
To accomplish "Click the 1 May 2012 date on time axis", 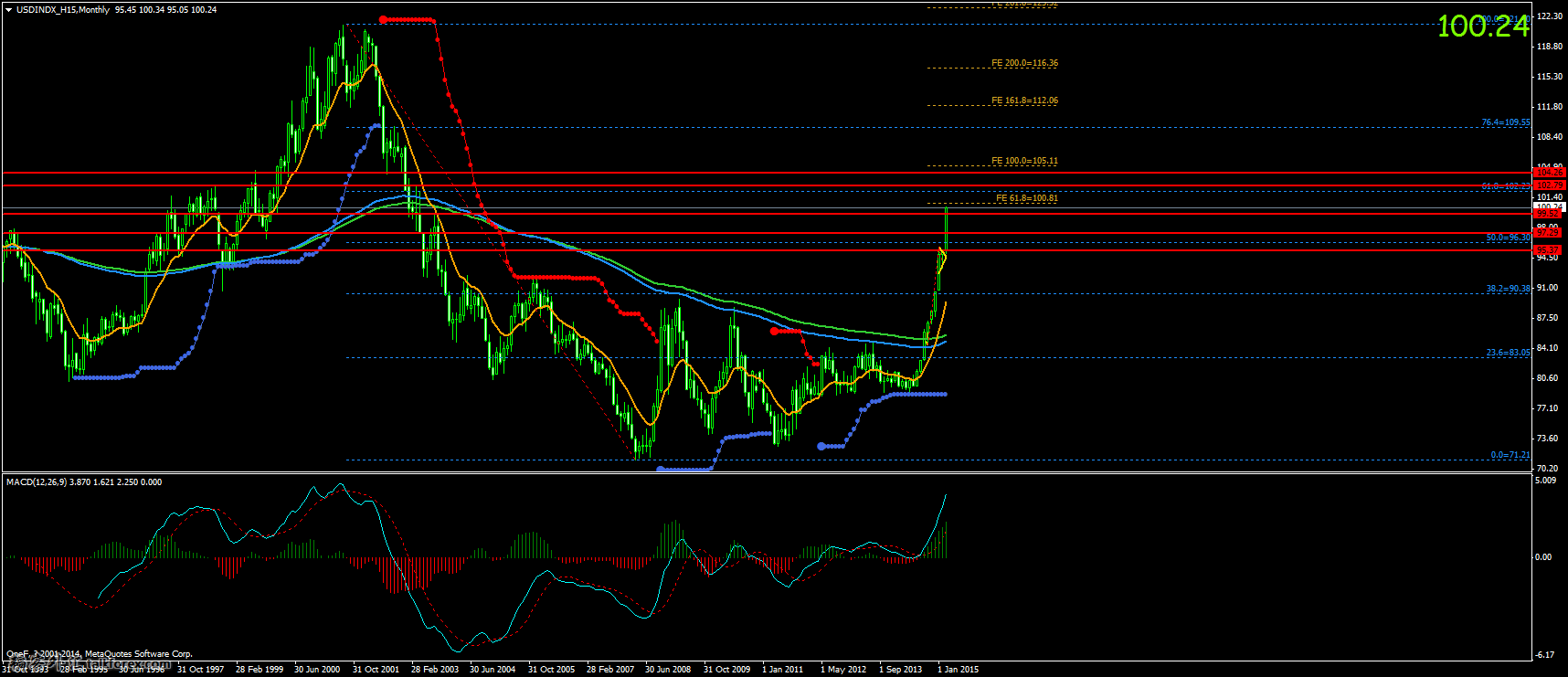I will click(843, 670).
